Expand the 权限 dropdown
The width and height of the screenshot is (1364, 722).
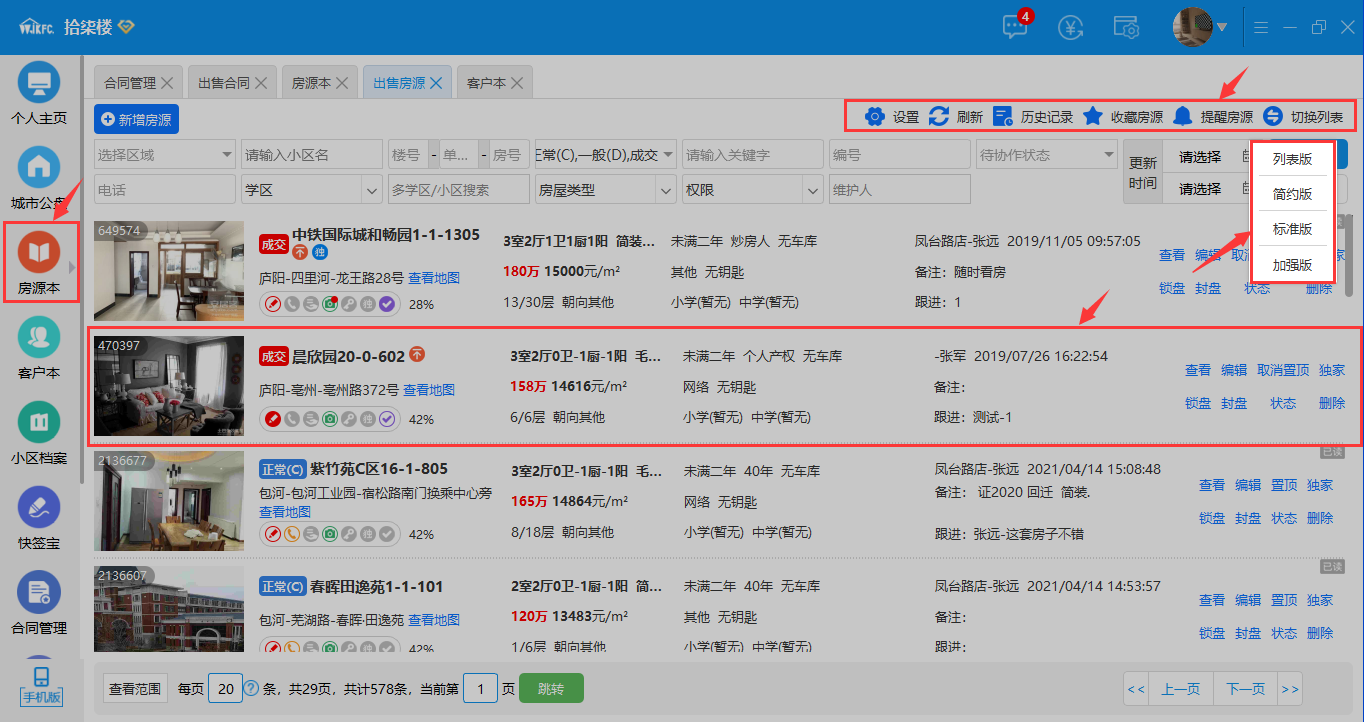753,189
